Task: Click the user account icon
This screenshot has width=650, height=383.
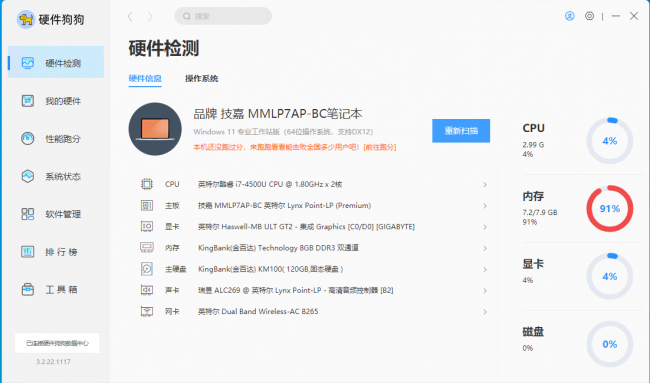Action: coord(570,16)
